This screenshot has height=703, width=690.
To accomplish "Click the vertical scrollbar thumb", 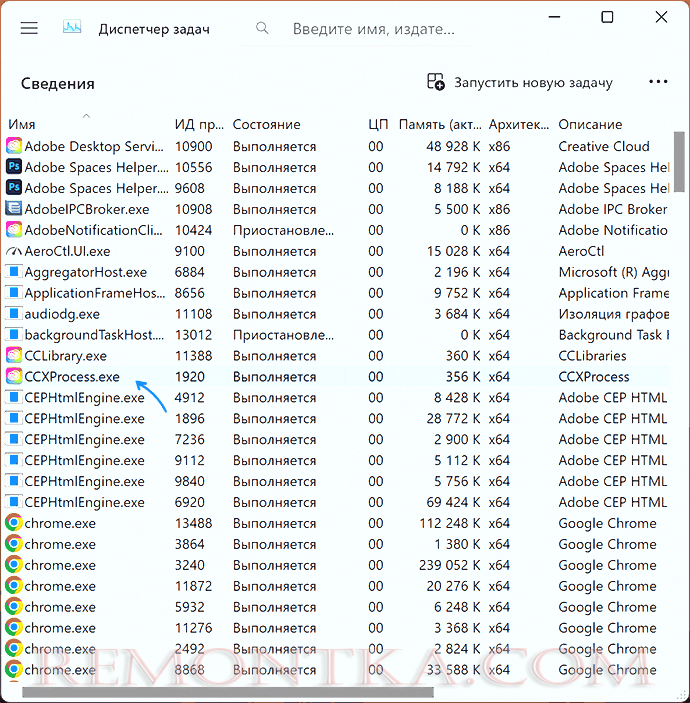I will [679, 161].
